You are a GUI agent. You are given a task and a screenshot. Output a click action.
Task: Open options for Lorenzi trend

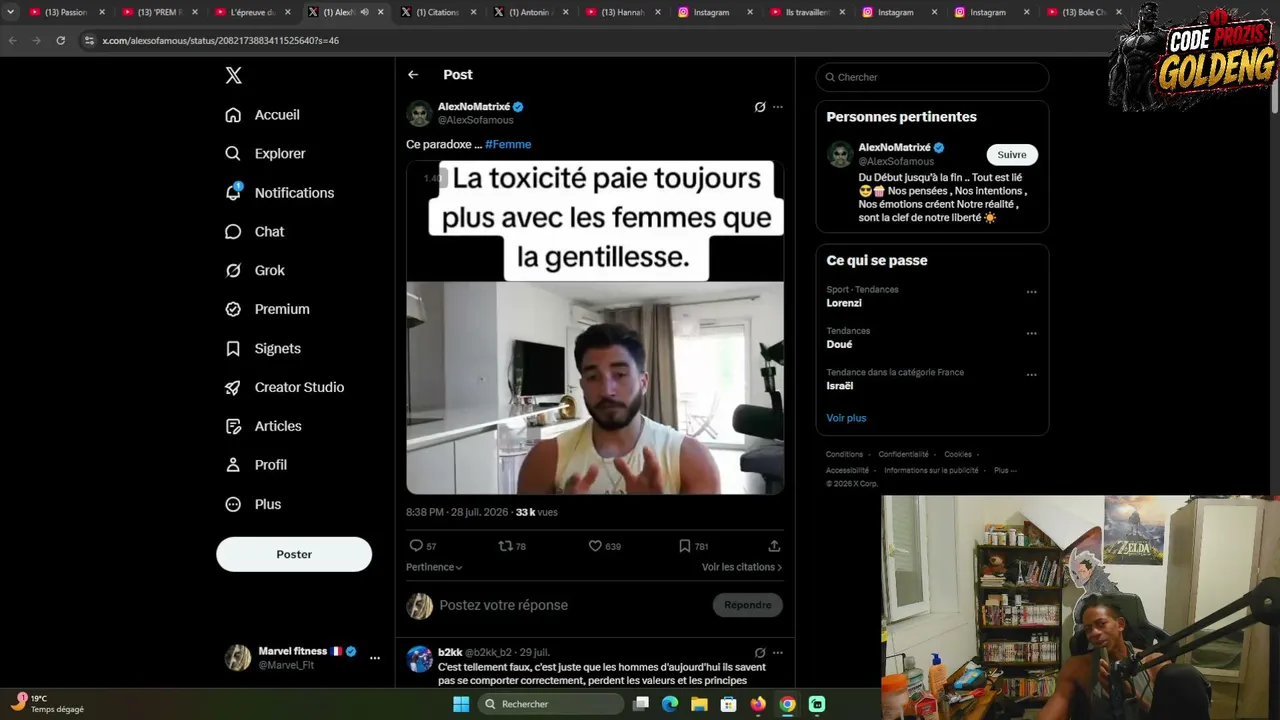pos(1031,293)
